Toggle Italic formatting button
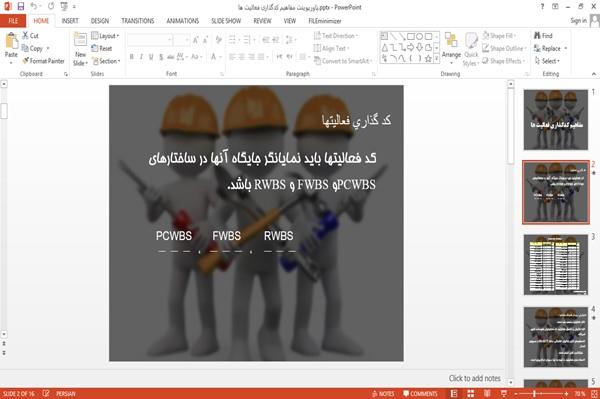 (x=141, y=57)
